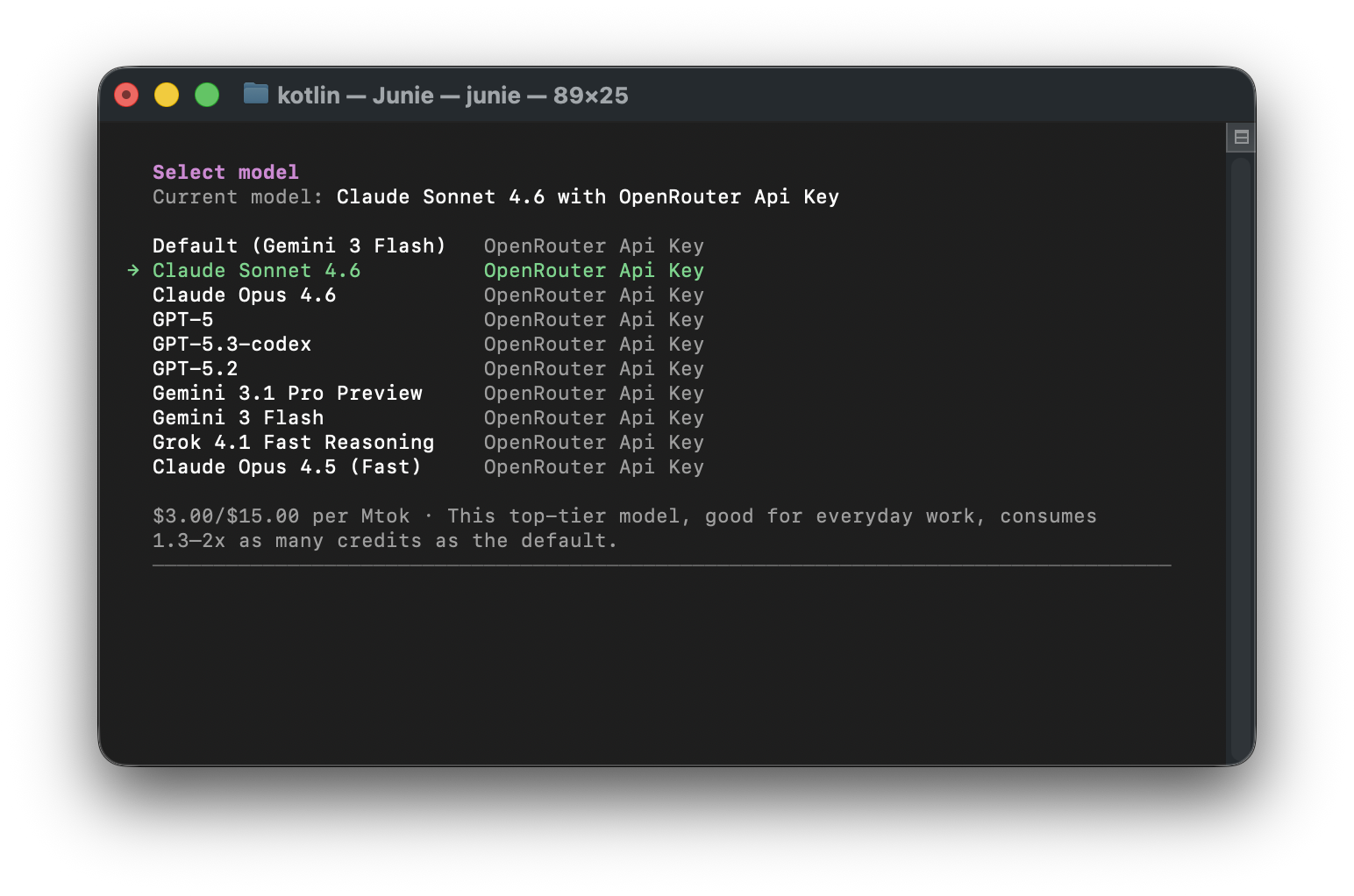Screen dimensions: 1354x896
Task: Click the Select model heading
Action: [x=225, y=173]
